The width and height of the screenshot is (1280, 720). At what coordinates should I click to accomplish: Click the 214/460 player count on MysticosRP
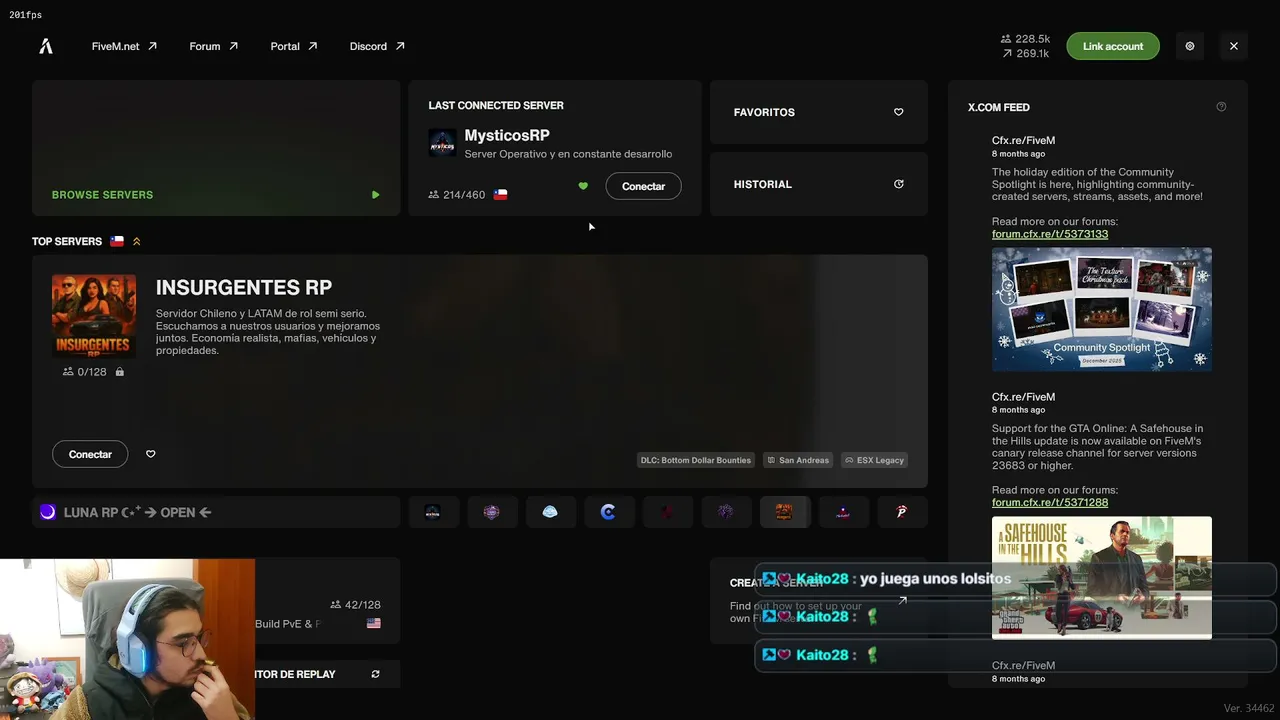click(x=456, y=195)
